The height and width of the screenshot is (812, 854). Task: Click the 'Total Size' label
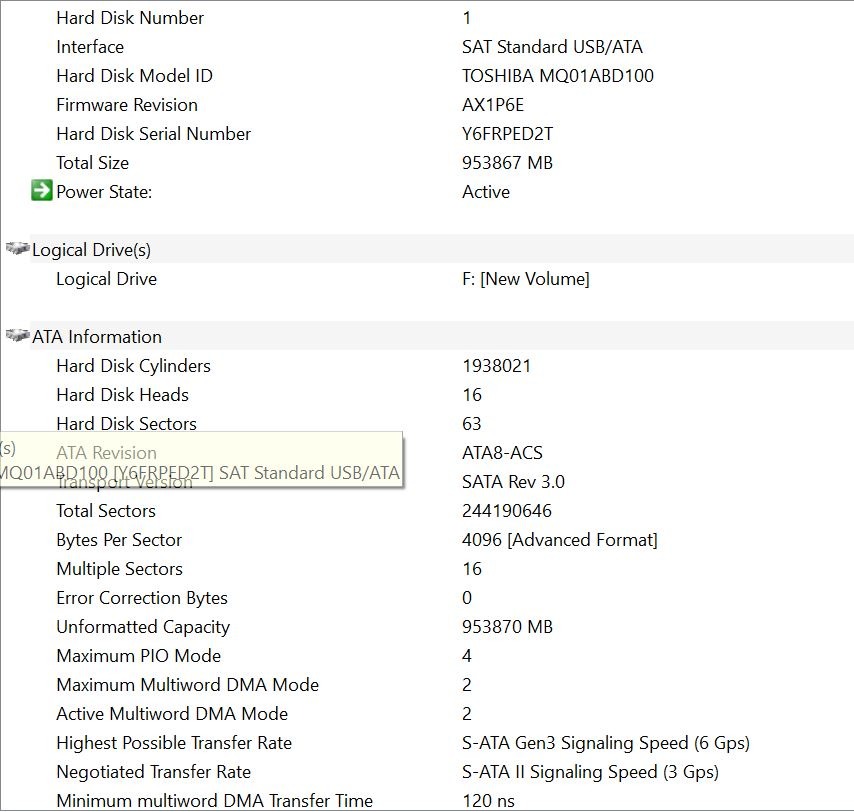93,163
